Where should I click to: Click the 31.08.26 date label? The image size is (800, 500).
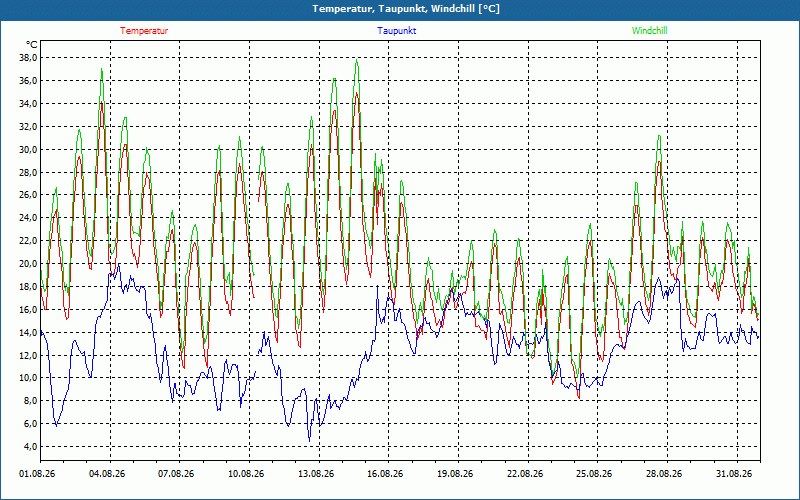point(735,474)
